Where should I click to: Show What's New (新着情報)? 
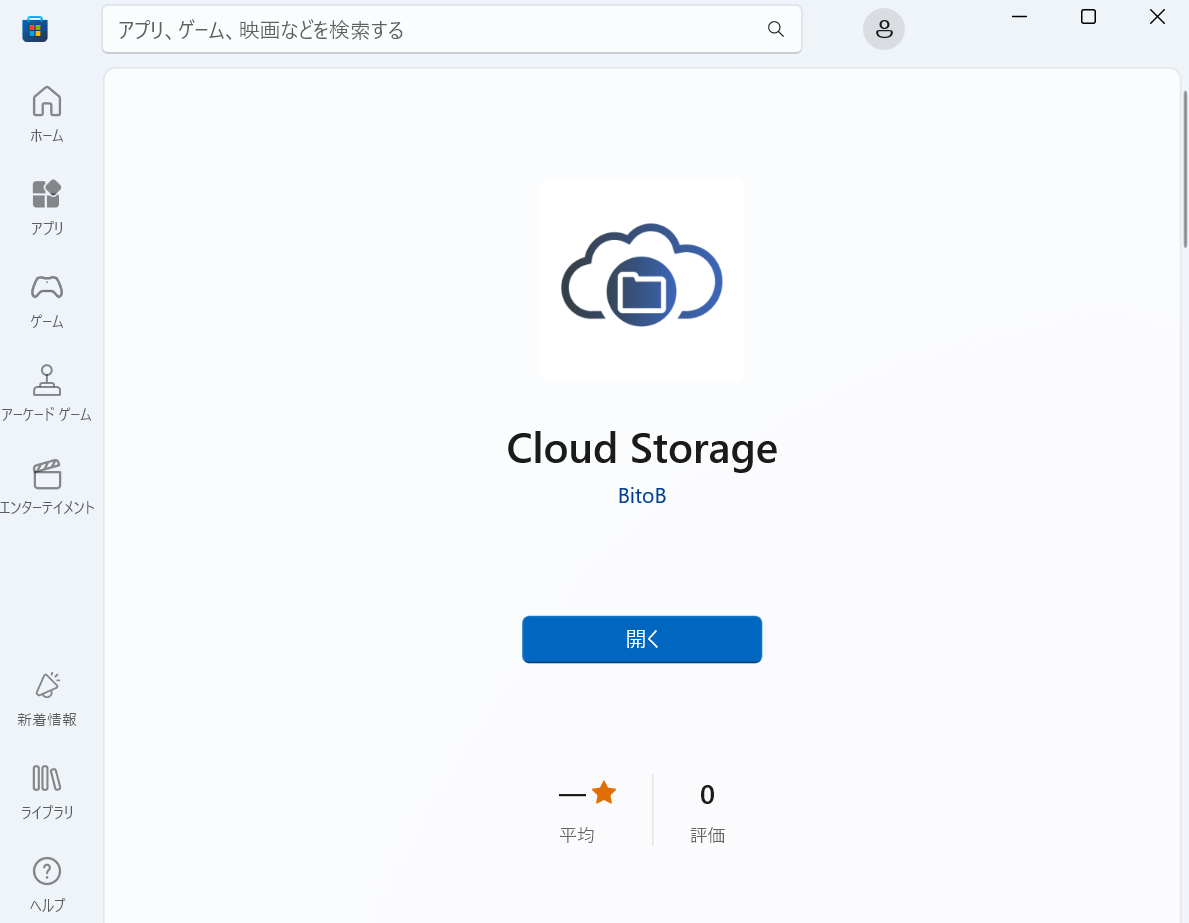tap(46, 699)
